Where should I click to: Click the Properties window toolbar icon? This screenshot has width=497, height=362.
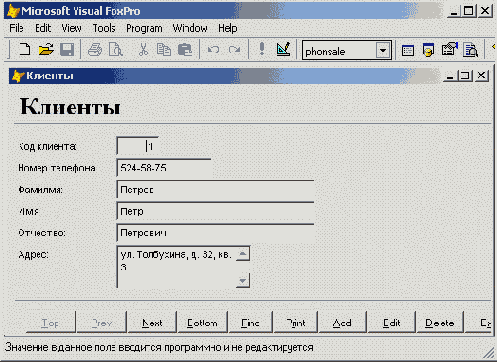[450, 49]
